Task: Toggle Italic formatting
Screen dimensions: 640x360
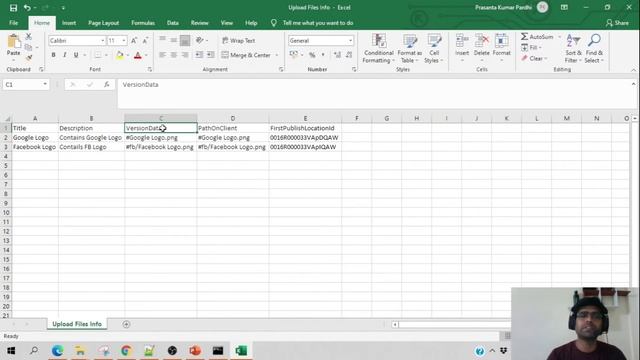Action: (64, 55)
